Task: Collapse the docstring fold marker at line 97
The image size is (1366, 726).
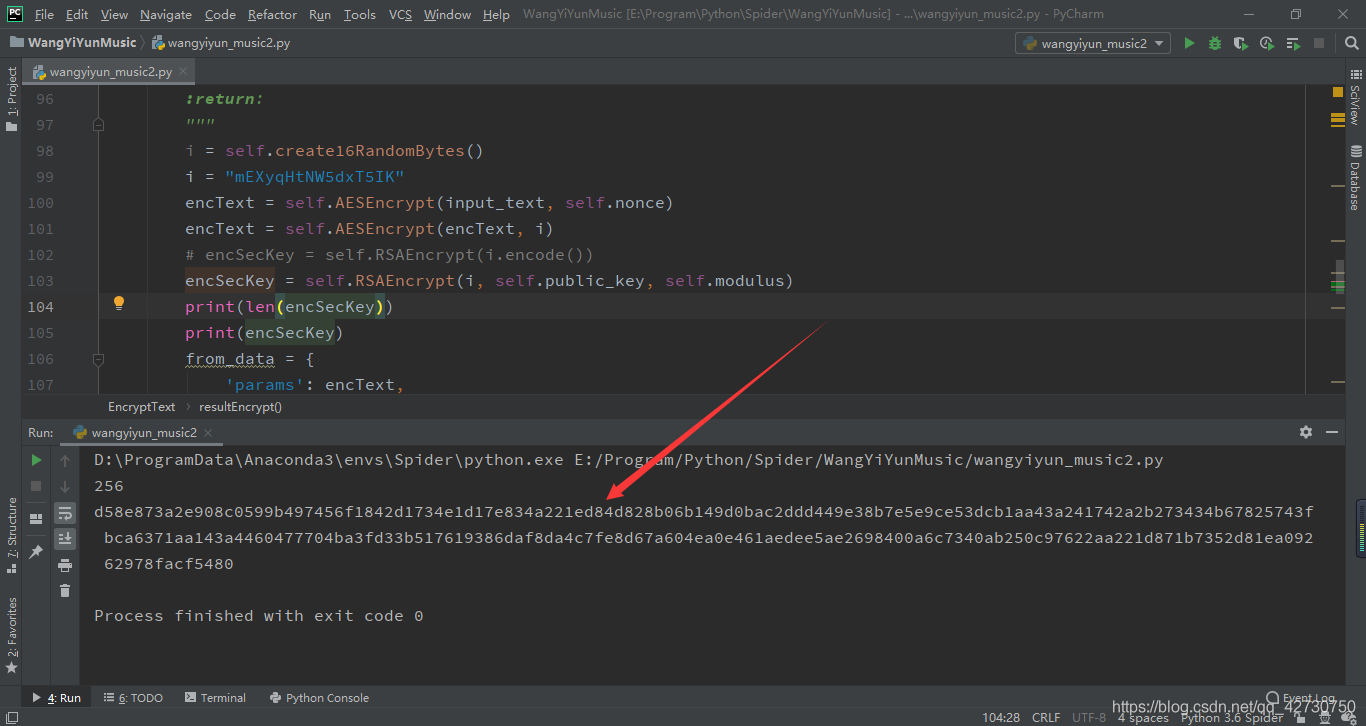Action: (98, 125)
